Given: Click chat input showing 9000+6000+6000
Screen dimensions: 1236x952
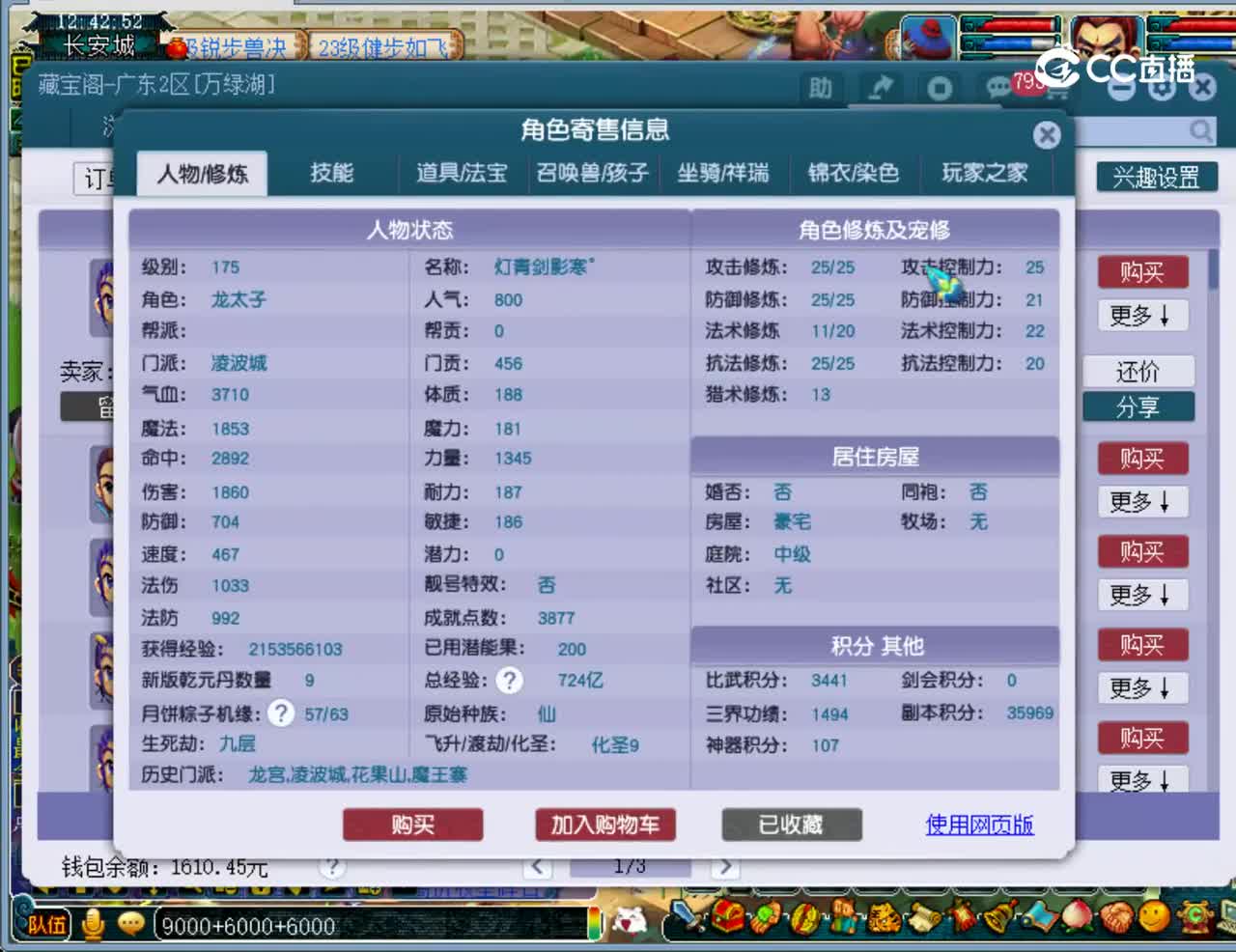Looking at the screenshot, I should click(370, 925).
